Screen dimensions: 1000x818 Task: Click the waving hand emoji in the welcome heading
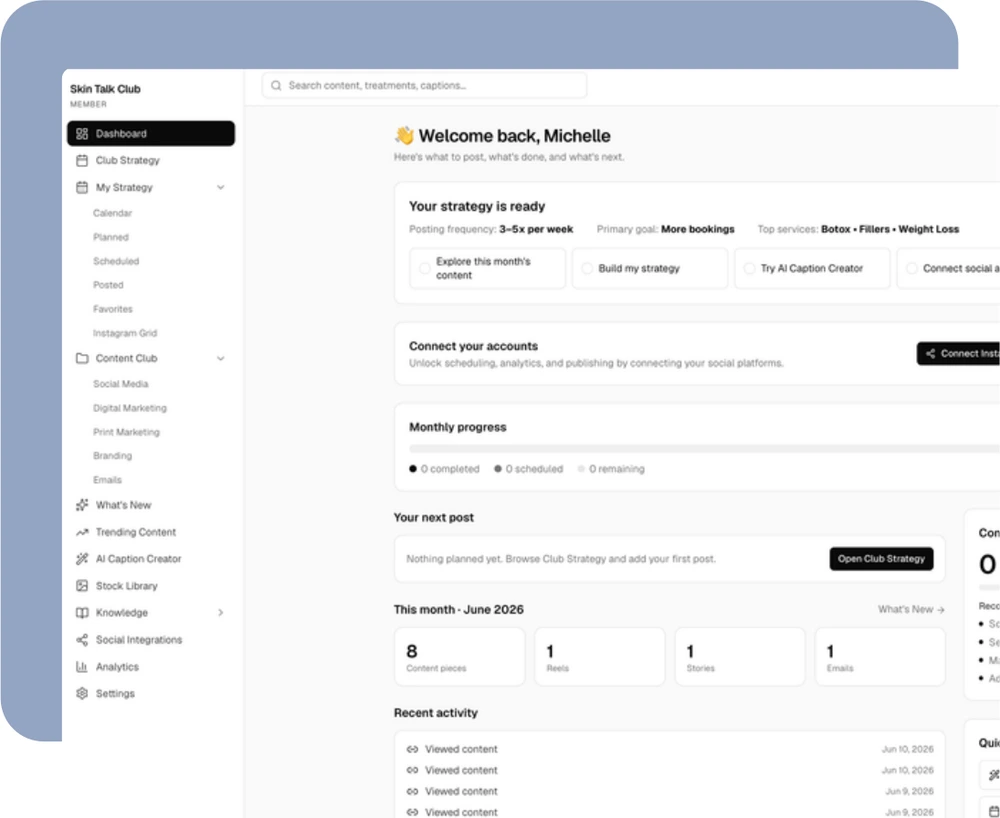point(404,135)
